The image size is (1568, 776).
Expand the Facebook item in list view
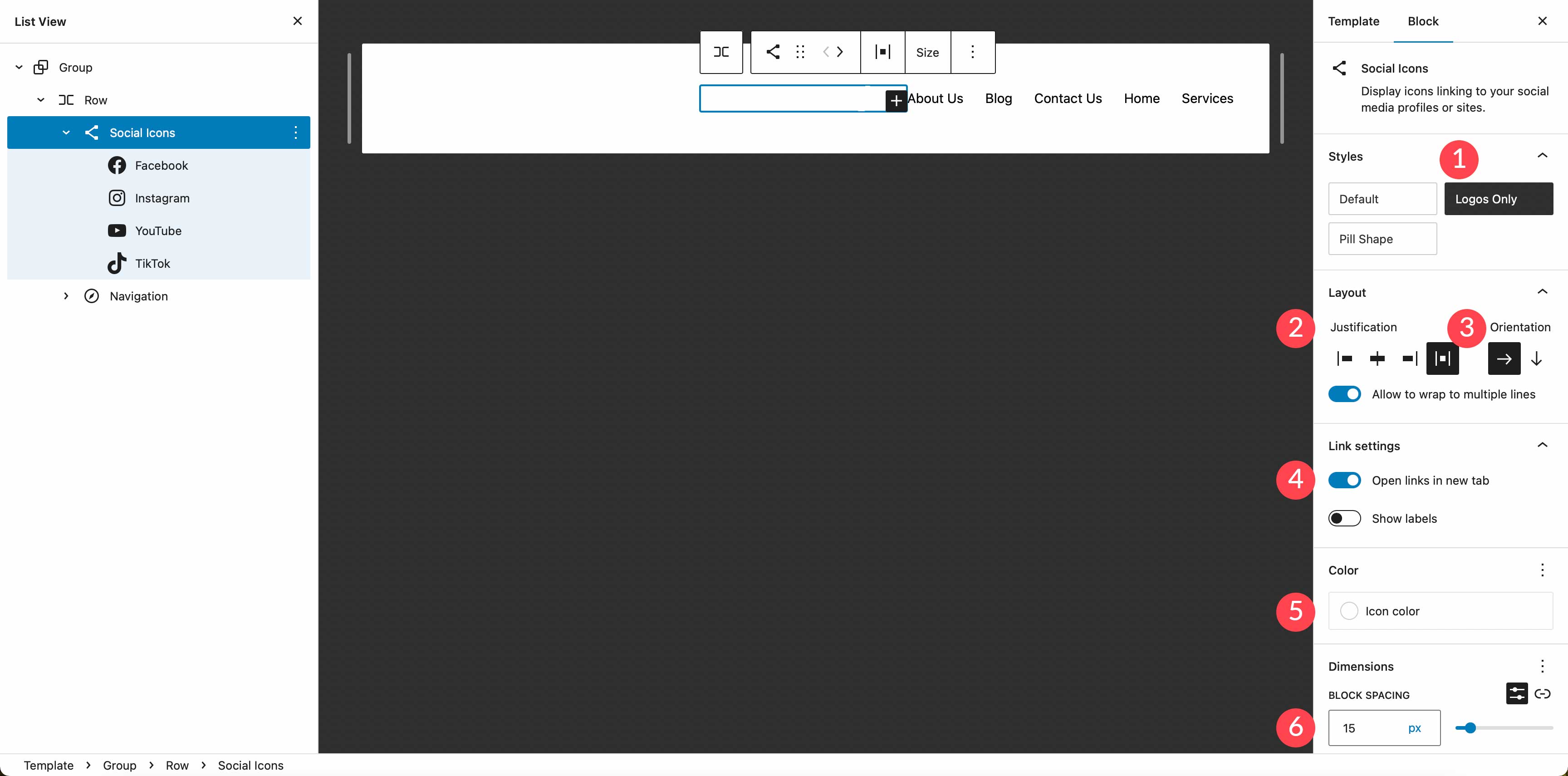pyautogui.click(x=88, y=165)
